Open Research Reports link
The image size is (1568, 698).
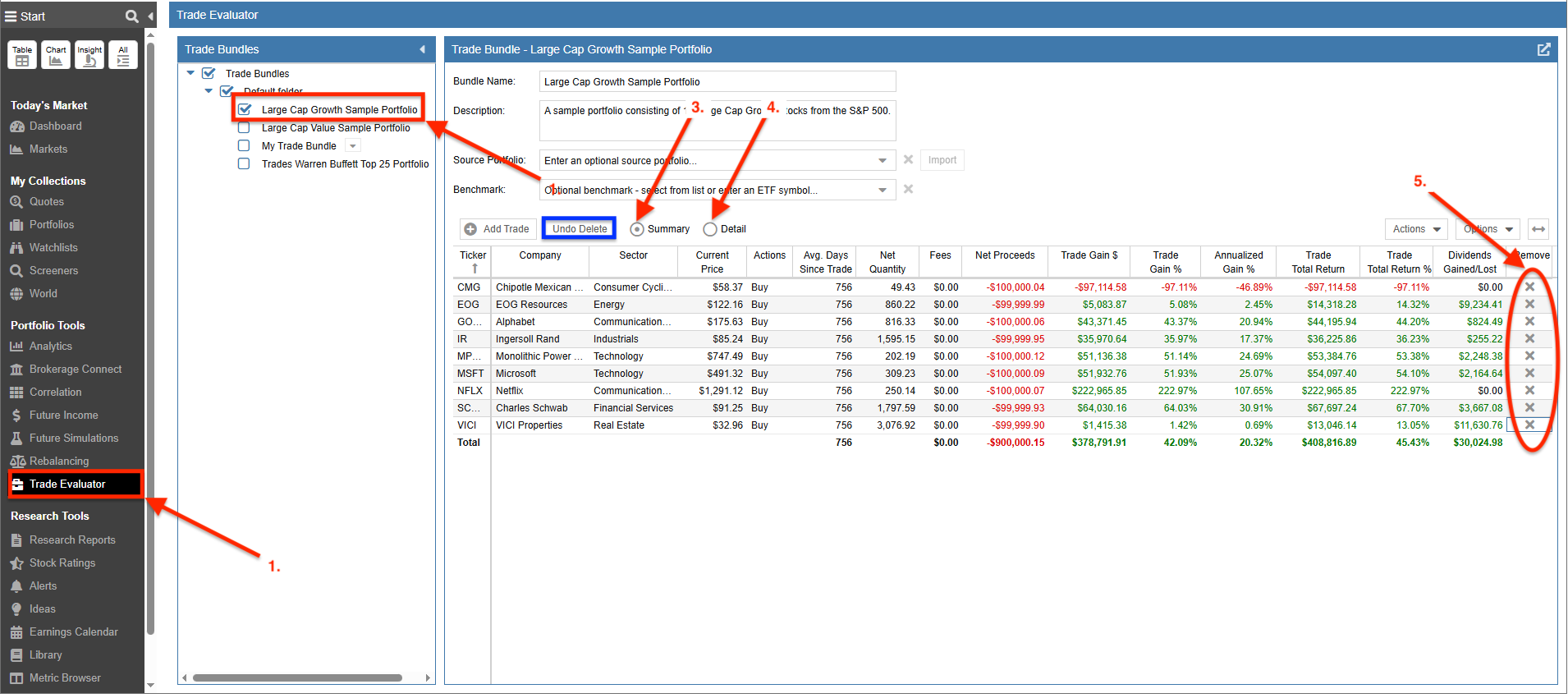click(x=71, y=540)
